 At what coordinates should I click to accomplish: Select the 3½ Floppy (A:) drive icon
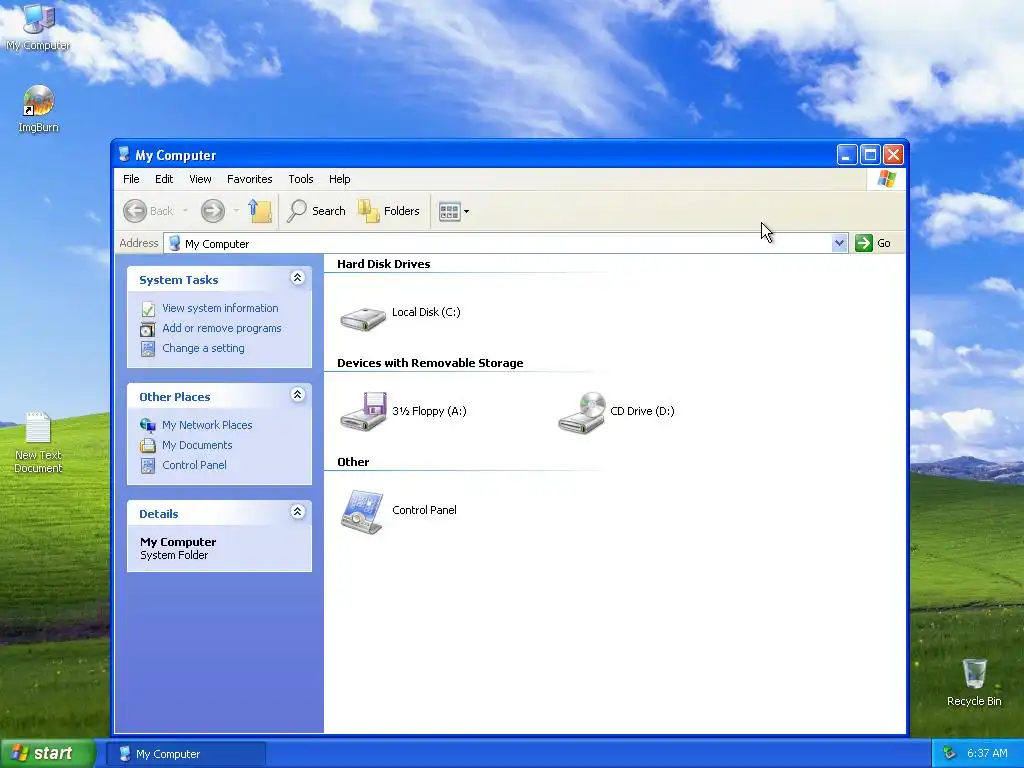(363, 411)
